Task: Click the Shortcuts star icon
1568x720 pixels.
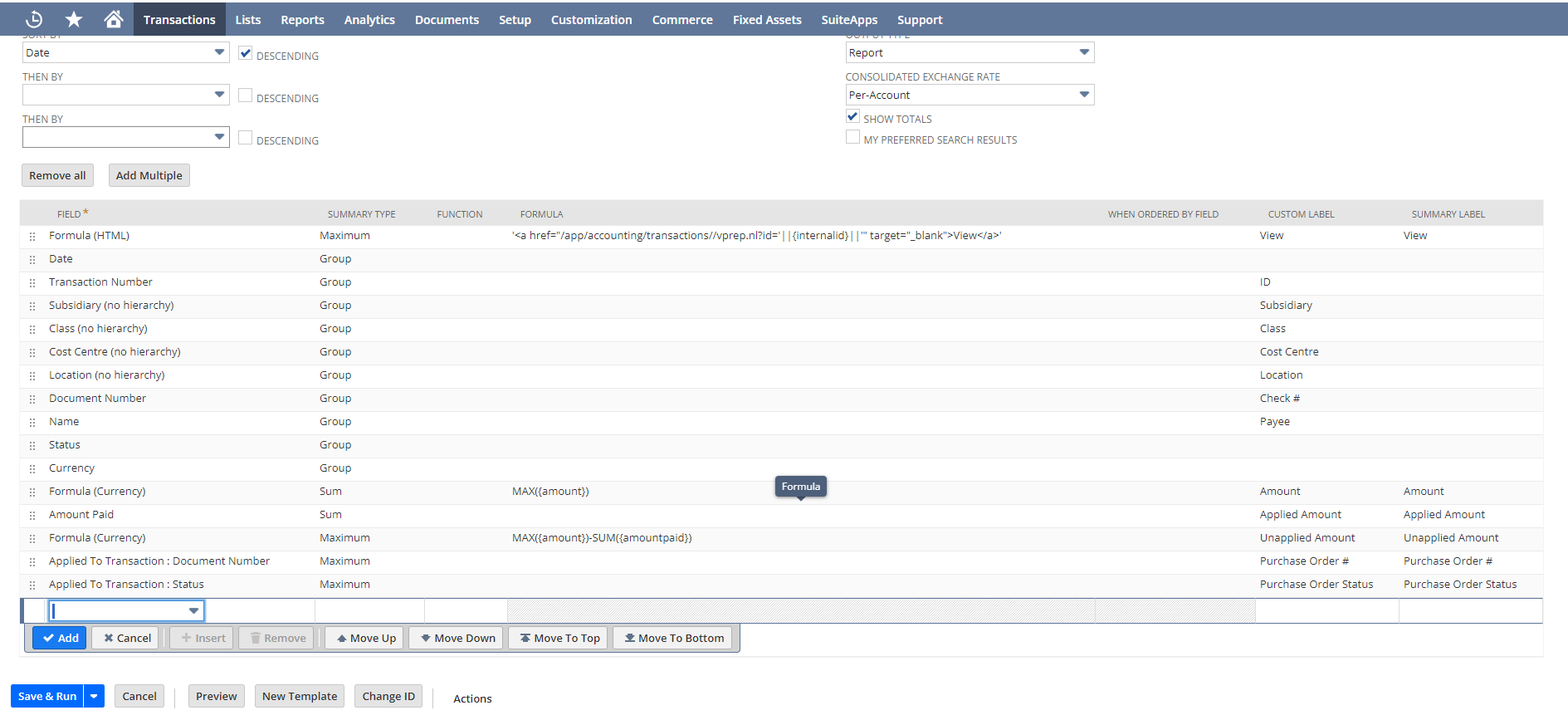Action: click(74, 19)
